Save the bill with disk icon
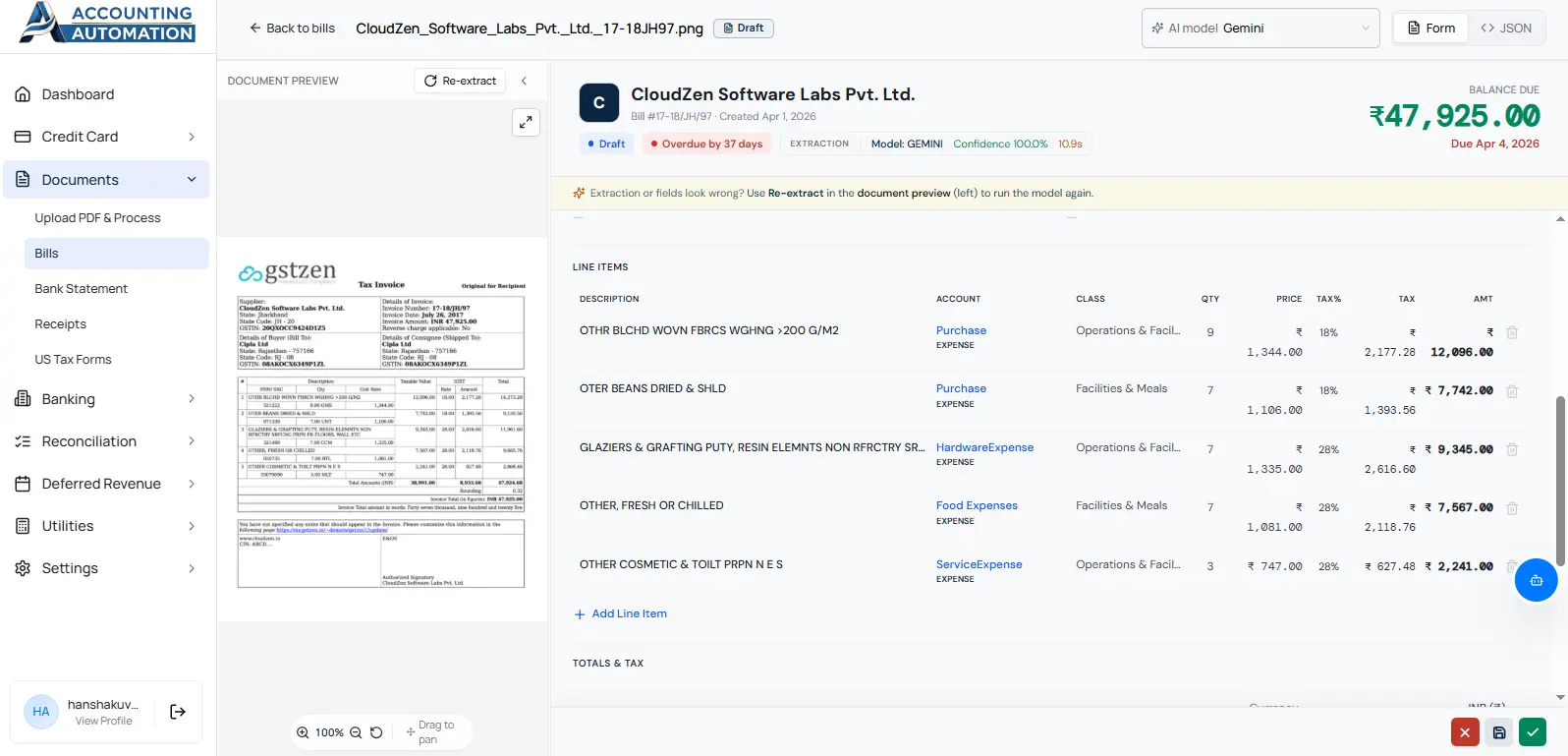 point(1499,732)
